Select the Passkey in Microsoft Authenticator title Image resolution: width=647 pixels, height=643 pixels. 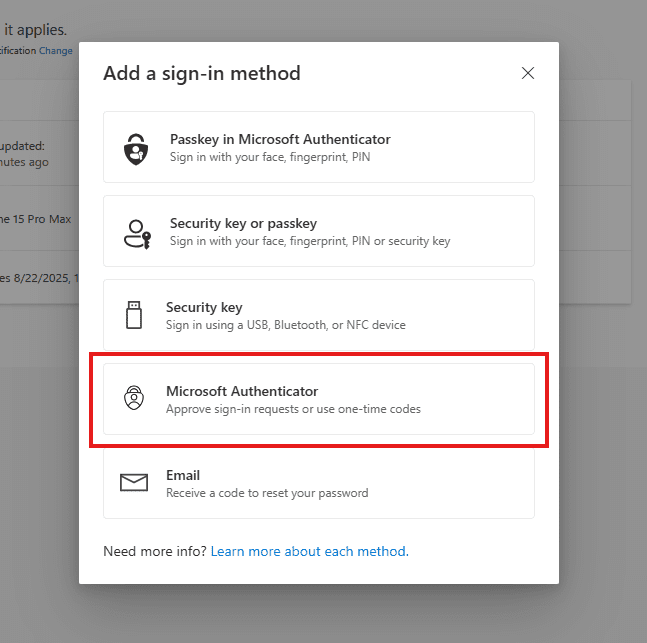pyautogui.click(x=280, y=139)
